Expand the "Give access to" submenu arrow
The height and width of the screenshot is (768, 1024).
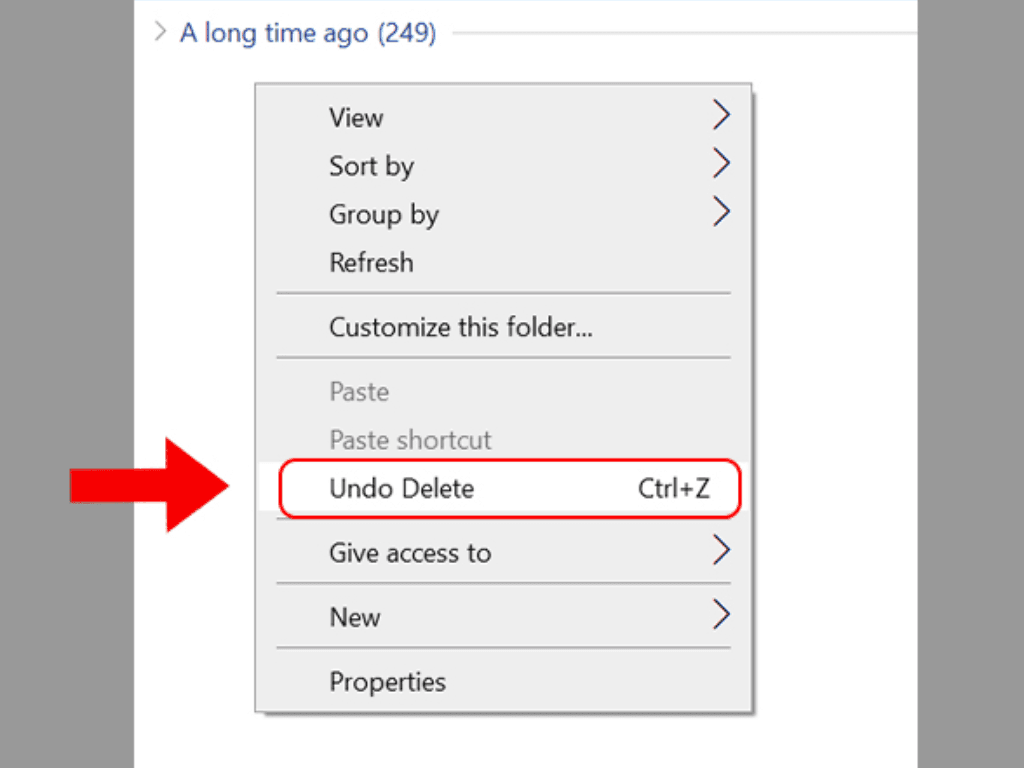[x=720, y=551]
